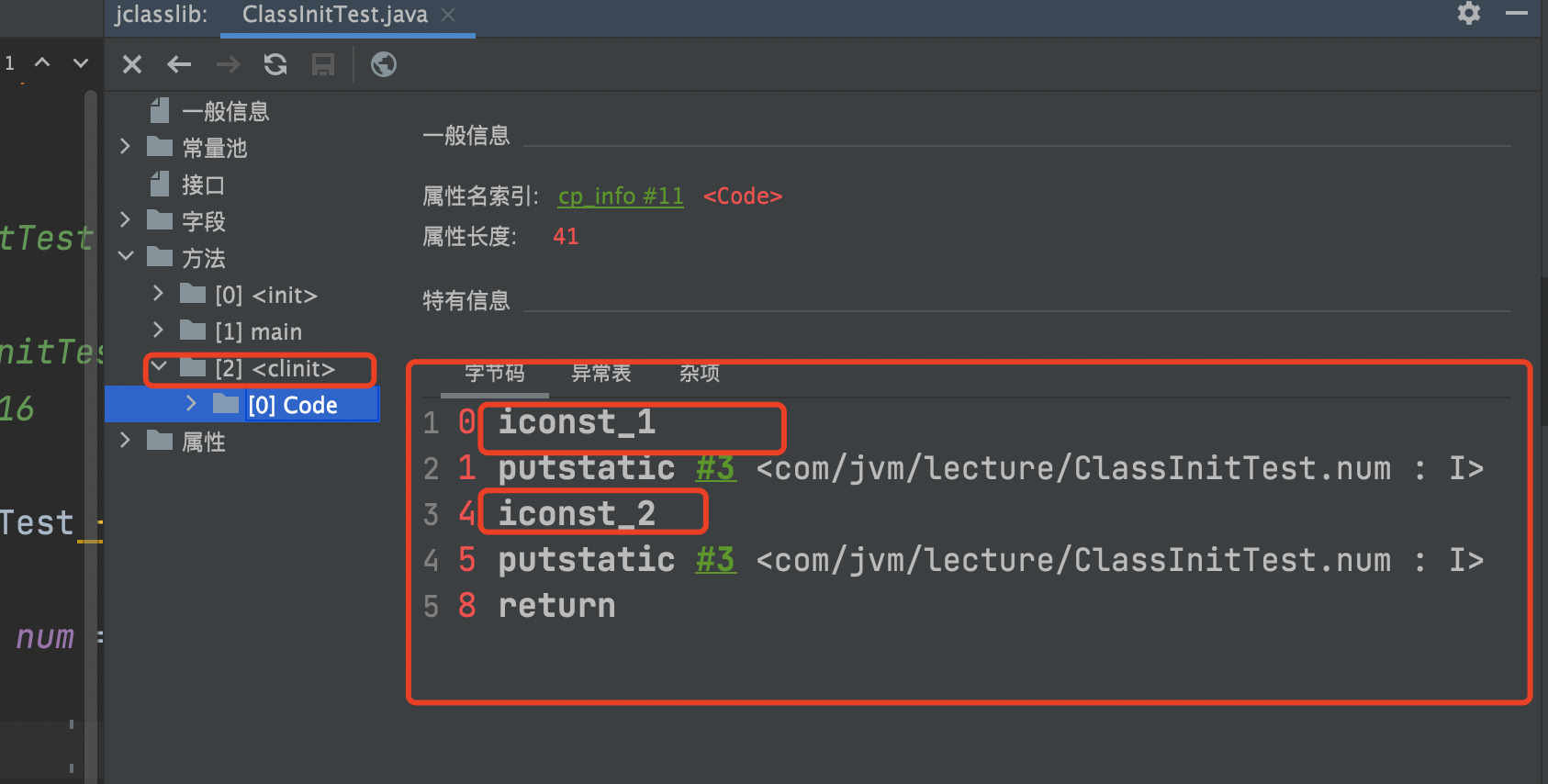The height and width of the screenshot is (784, 1548).
Task: Switch to the 杂项 tab
Action: click(x=700, y=374)
